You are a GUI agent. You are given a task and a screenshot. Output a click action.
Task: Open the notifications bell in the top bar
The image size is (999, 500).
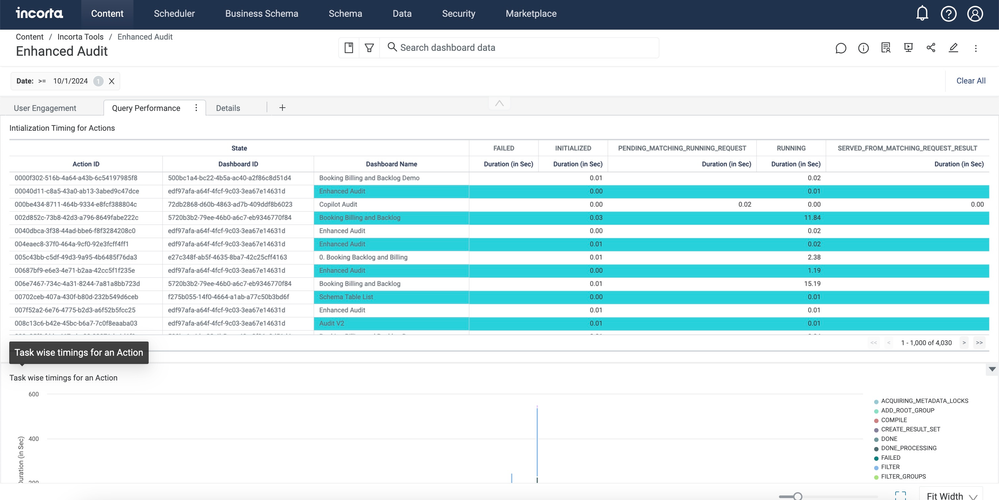922,13
